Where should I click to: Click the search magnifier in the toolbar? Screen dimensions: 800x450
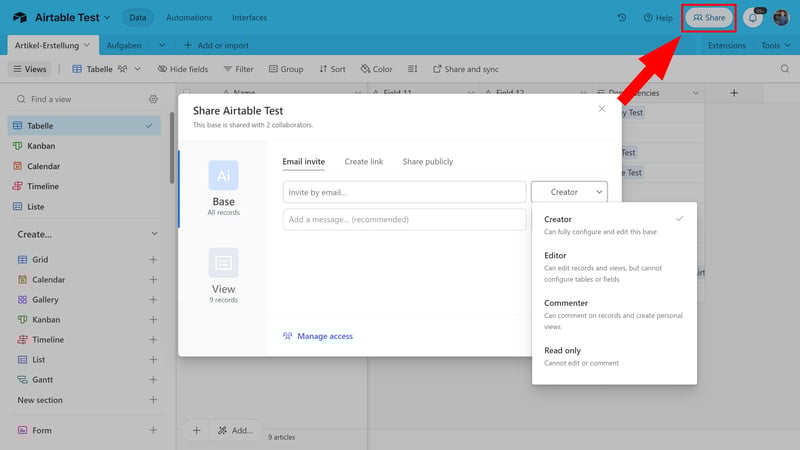(x=785, y=69)
